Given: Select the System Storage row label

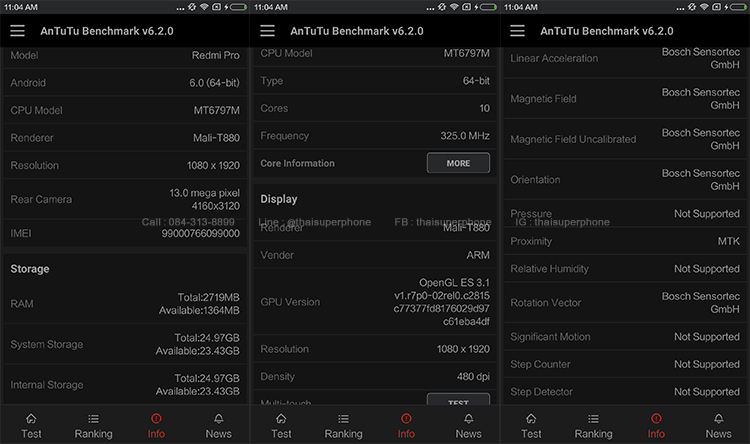Looking at the screenshot, I should 47,344.
